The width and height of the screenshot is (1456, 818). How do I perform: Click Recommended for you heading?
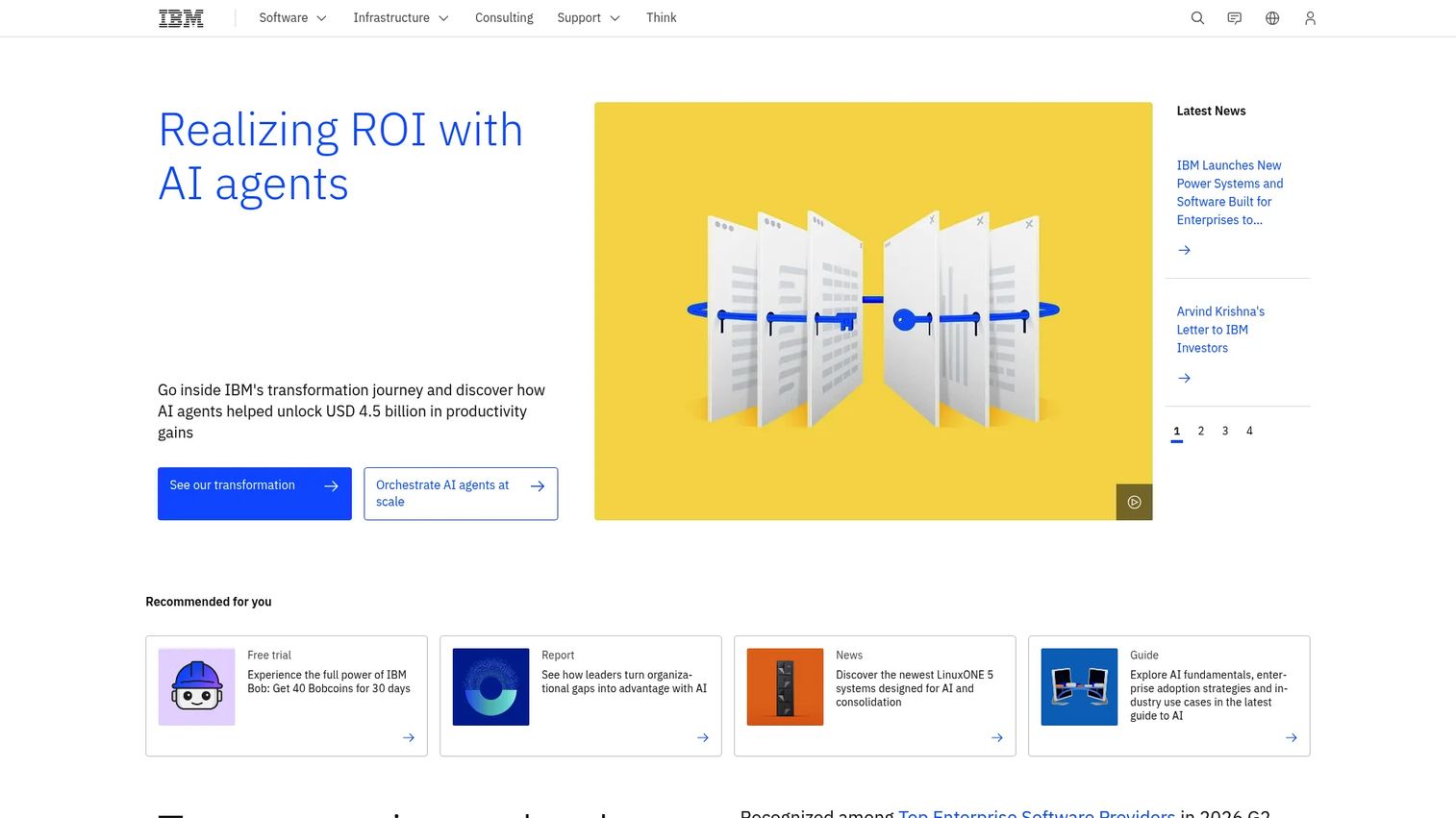tap(209, 602)
